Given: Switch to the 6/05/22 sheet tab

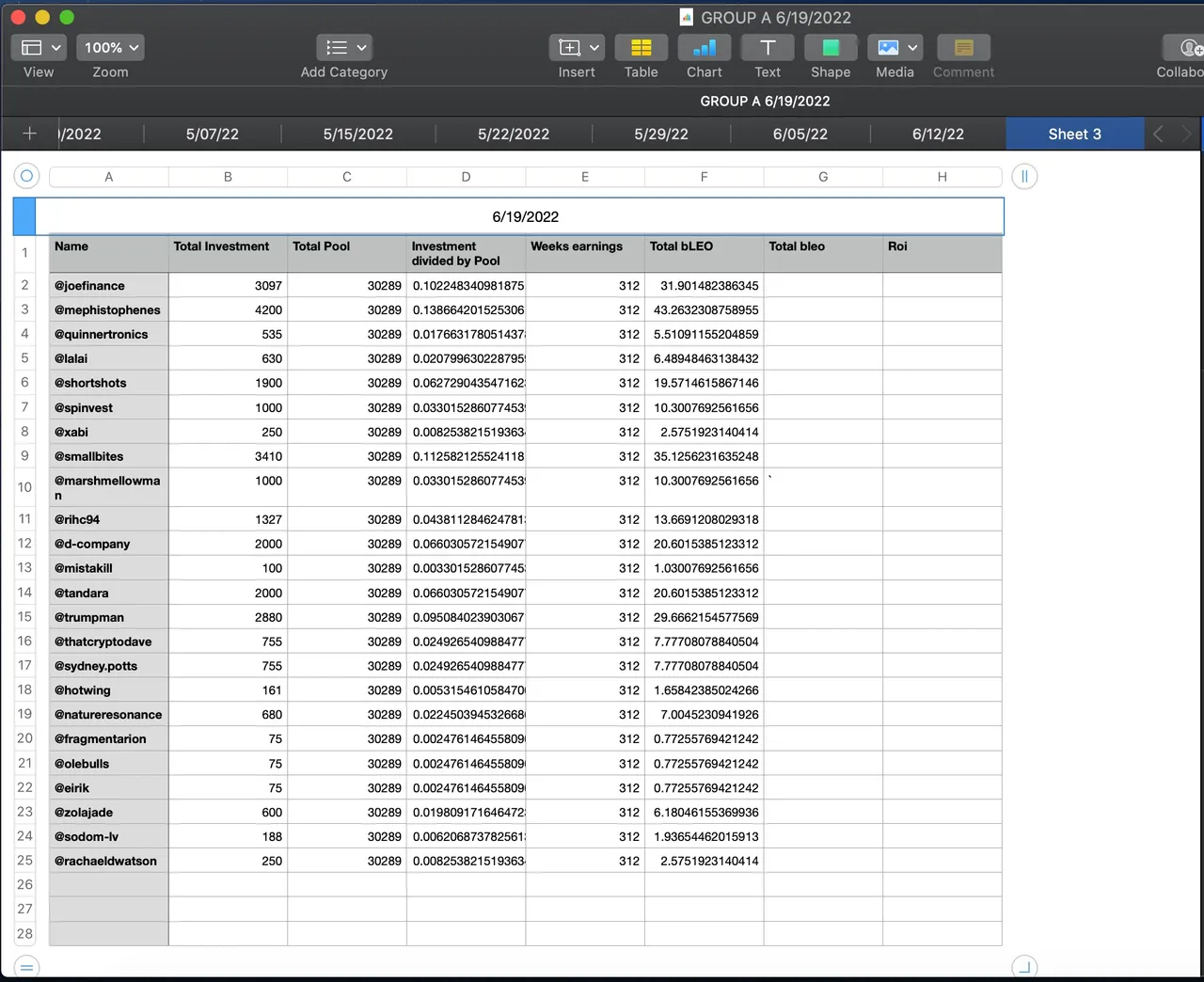Looking at the screenshot, I should [800, 134].
